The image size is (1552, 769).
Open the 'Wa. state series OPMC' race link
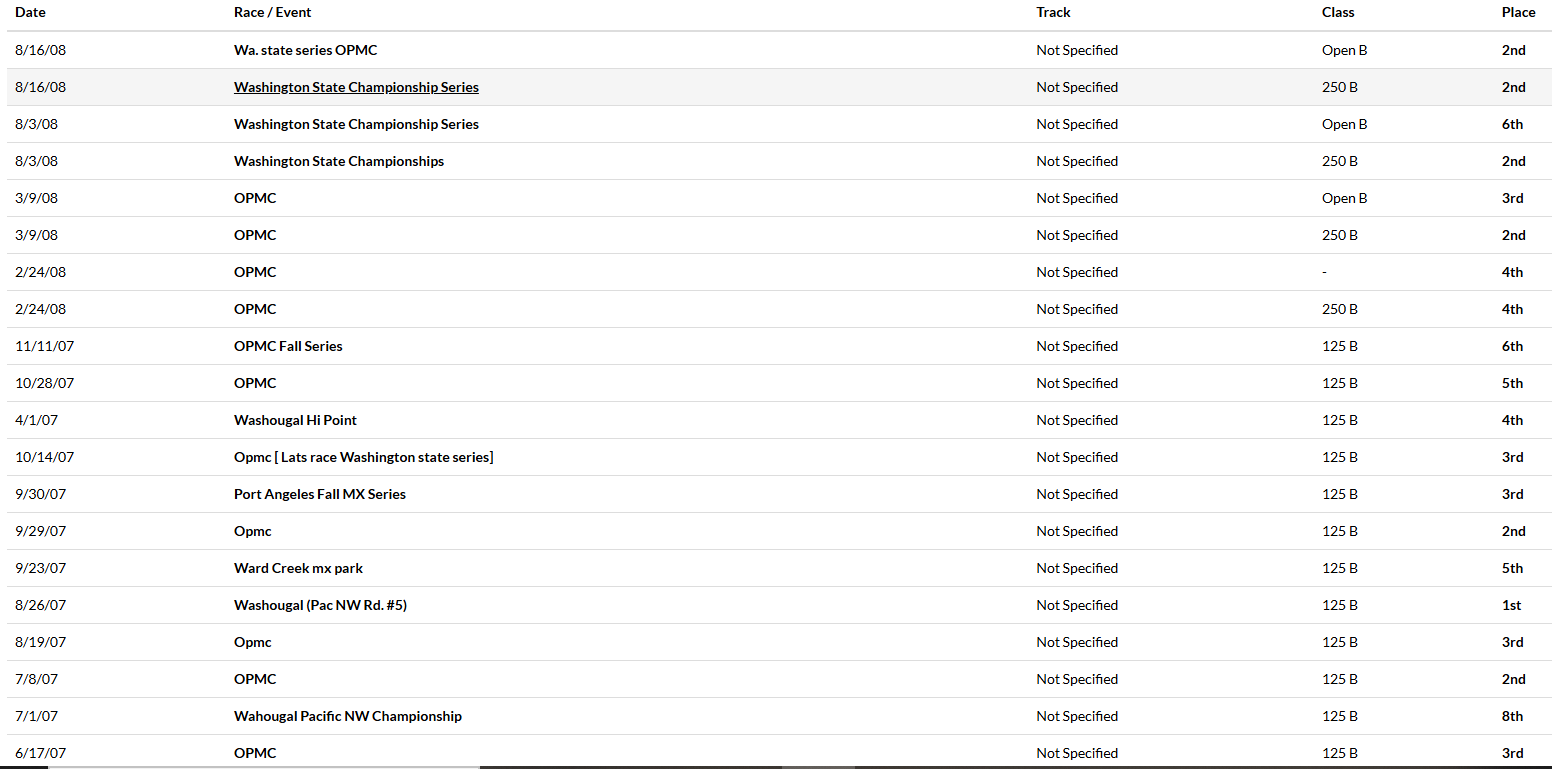click(x=306, y=50)
